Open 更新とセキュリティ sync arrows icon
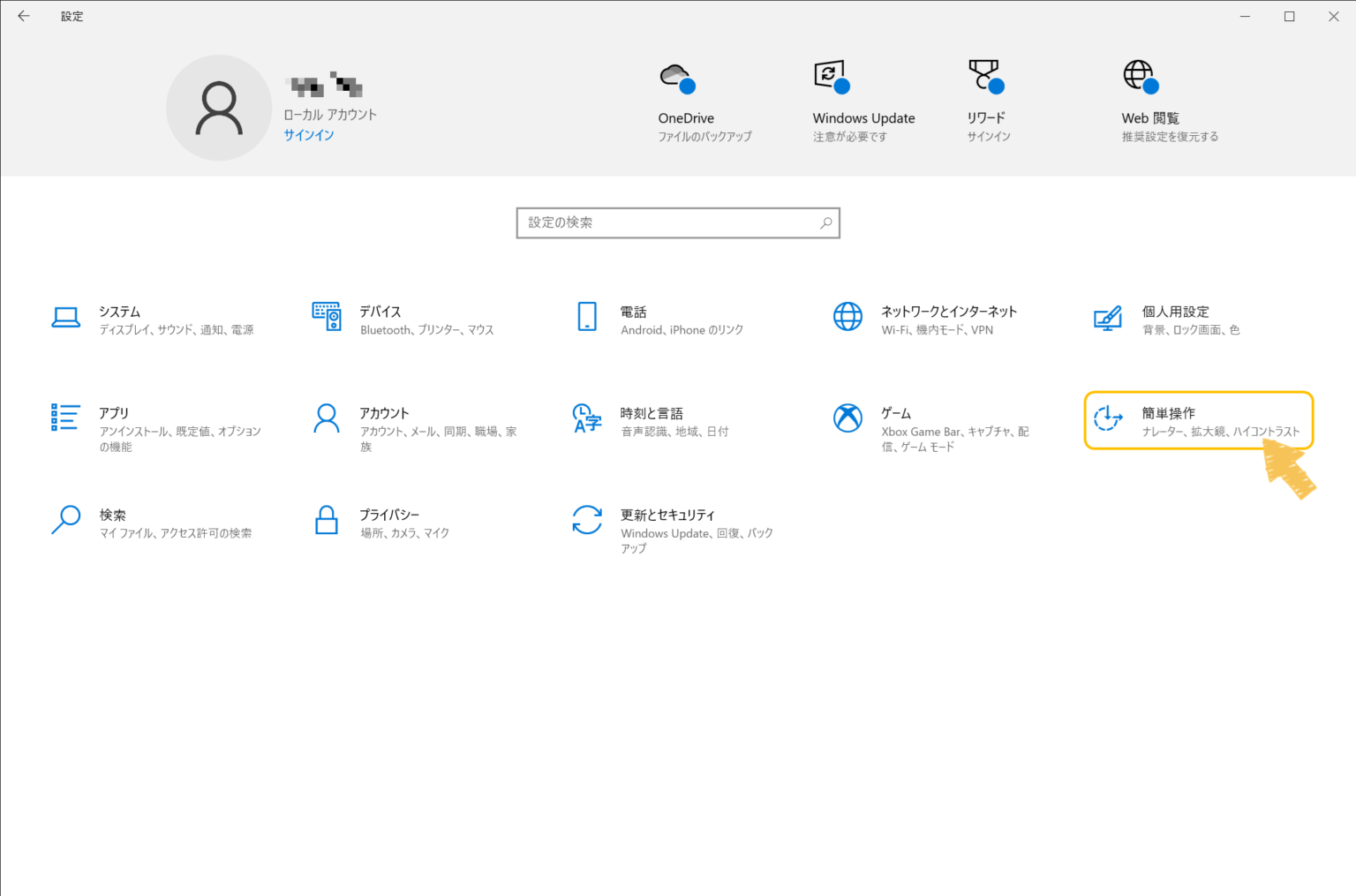Screen dimensions: 1356x896 pos(587,520)
